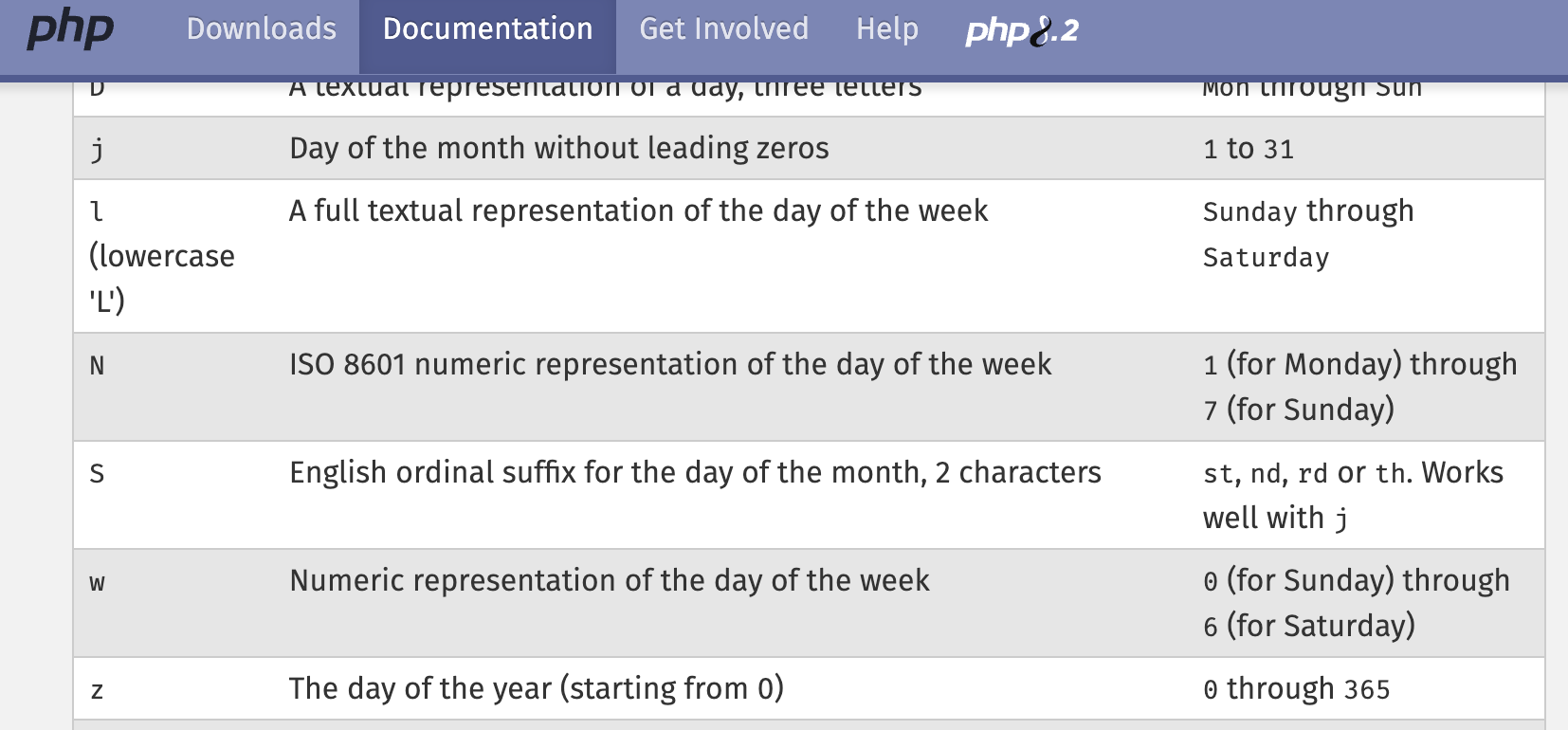The height and width of the screenshot is (730, 1568).
Task: Go to Get Involved
Action: point(724,28)
